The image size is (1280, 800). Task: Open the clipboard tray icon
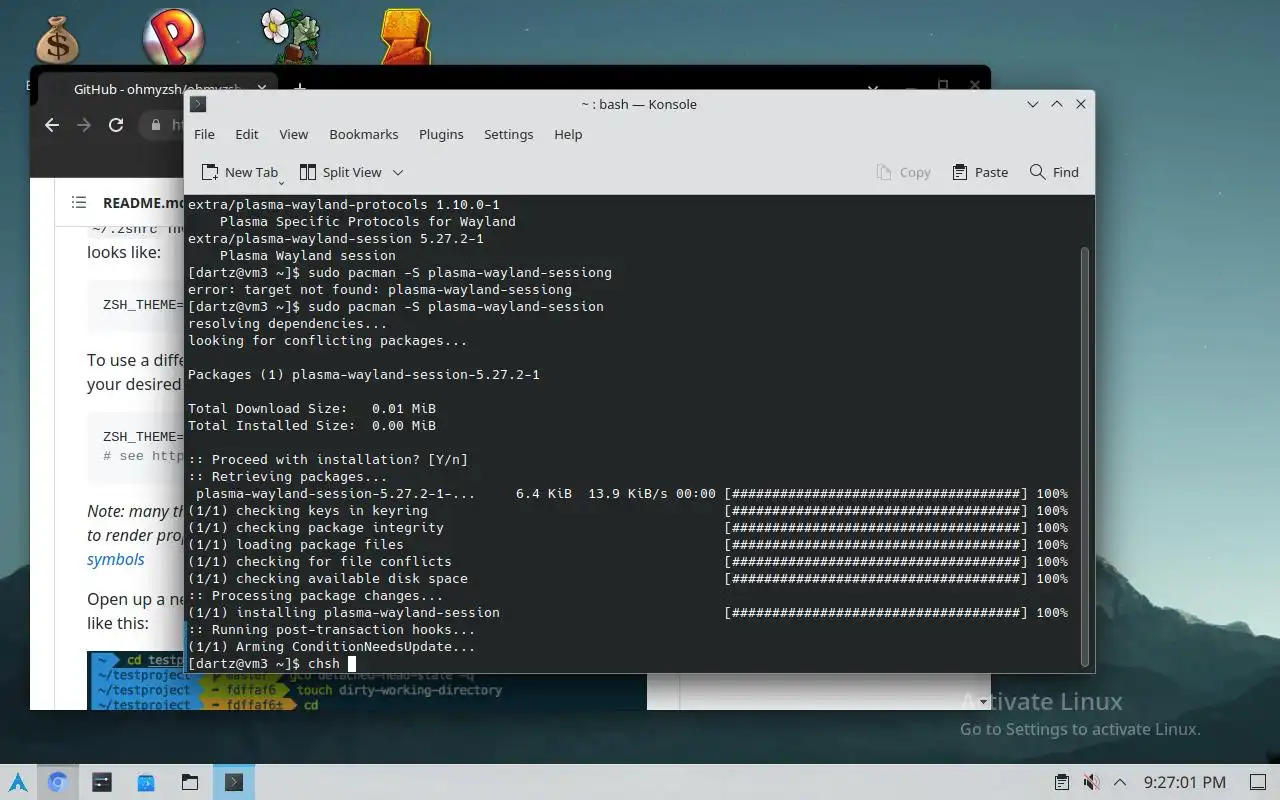tap(1062, 782)
